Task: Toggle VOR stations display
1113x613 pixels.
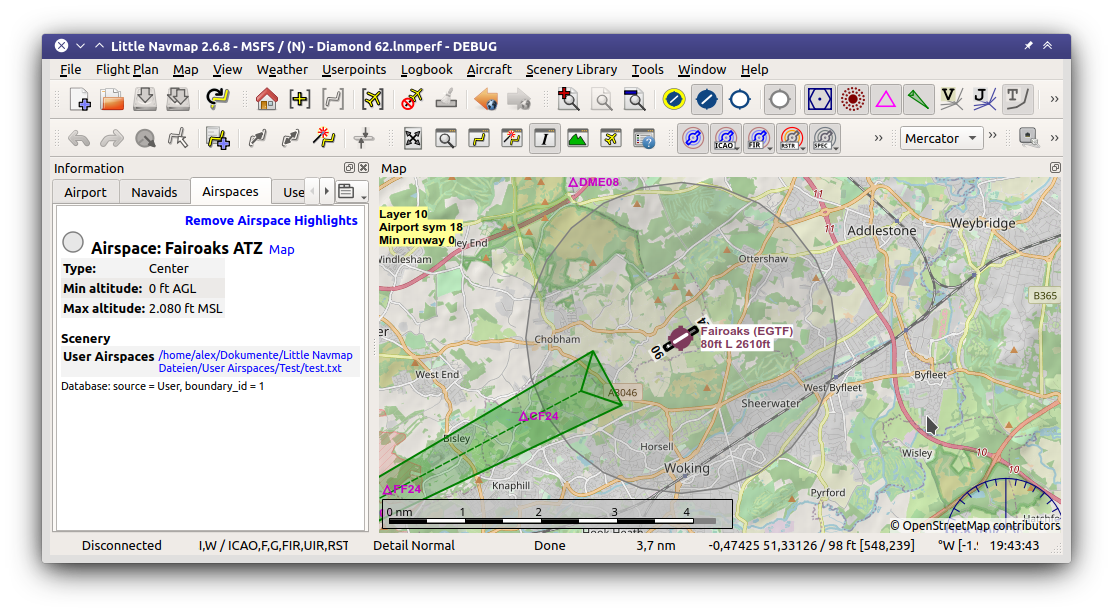Action: tap(820, 99)
